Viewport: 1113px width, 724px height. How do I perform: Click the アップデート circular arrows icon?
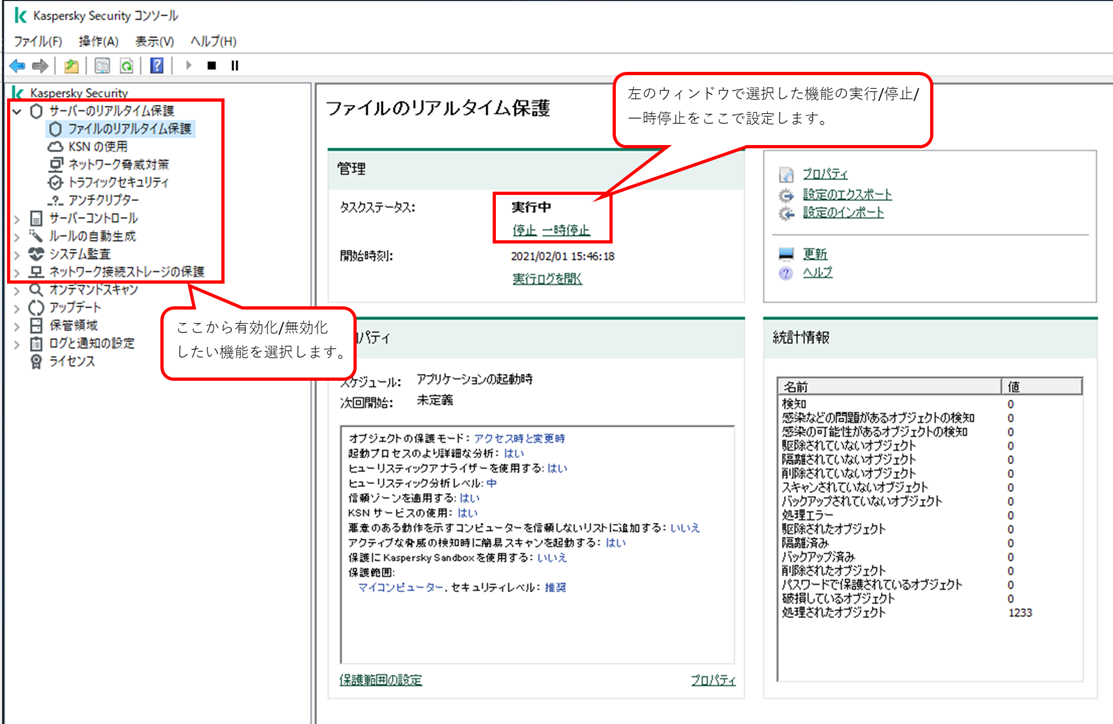click(36, 307)
